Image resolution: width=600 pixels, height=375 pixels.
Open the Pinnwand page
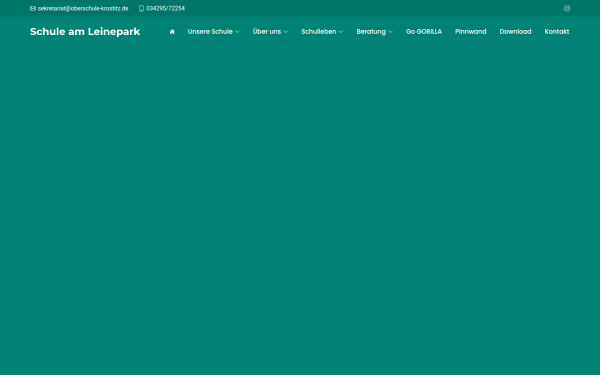(x=471, y=32)
